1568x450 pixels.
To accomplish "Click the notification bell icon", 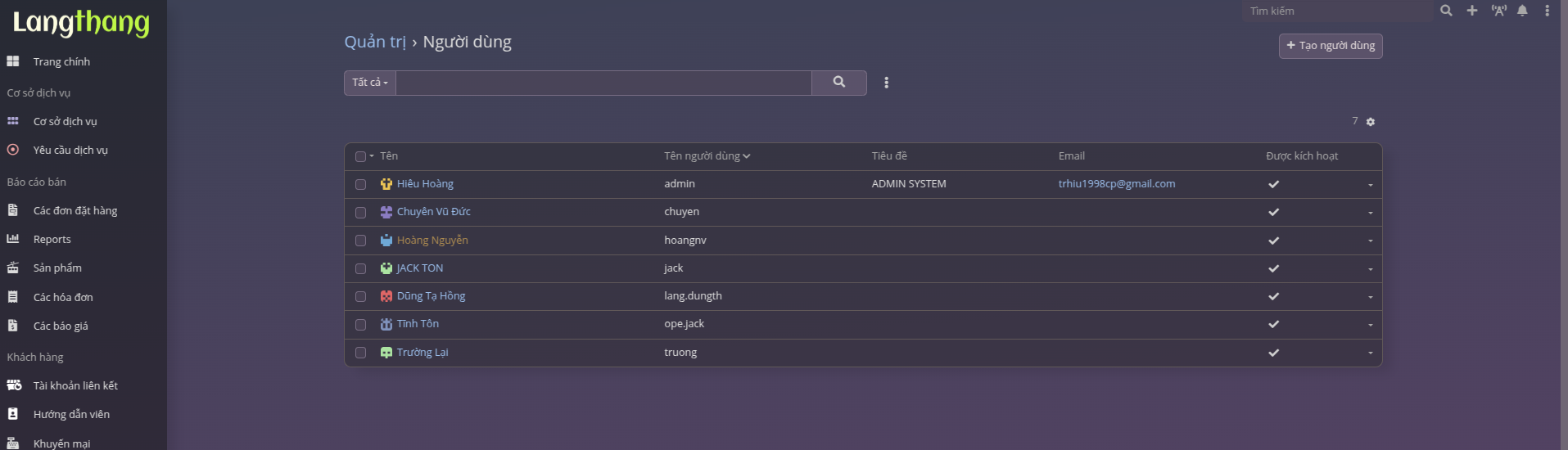I will [x=1522, y=11].
